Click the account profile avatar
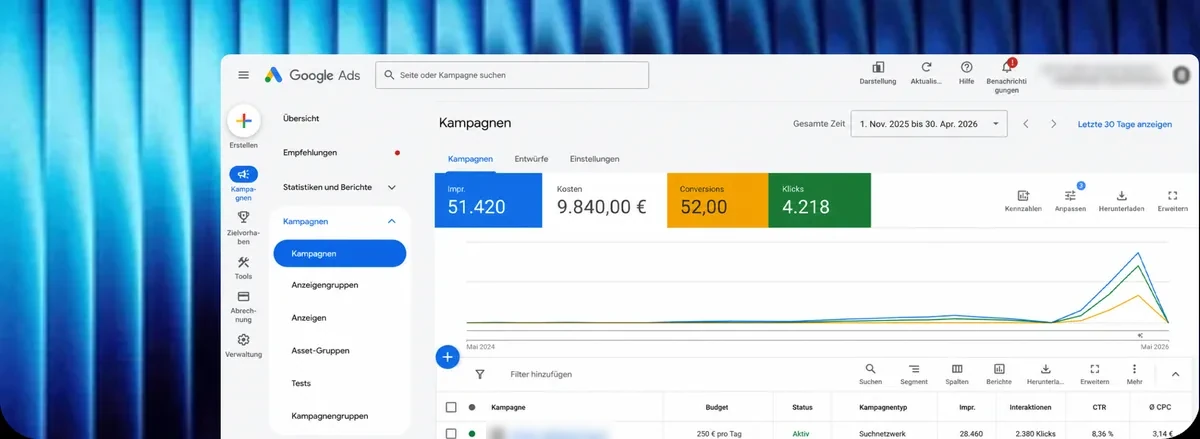The height and width of the screenshot is (439, 1200). click(1181, 74)
